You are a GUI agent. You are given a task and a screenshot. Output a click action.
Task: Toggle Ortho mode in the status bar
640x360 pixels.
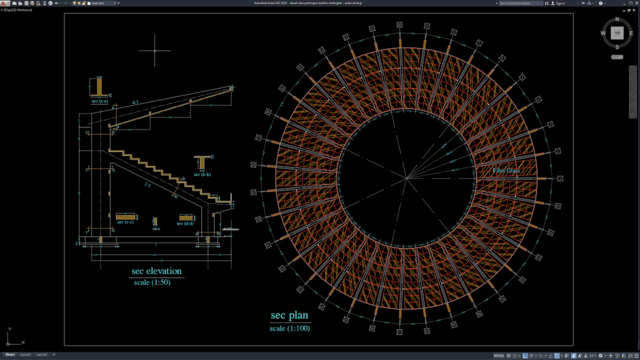(x=525, y=356)
